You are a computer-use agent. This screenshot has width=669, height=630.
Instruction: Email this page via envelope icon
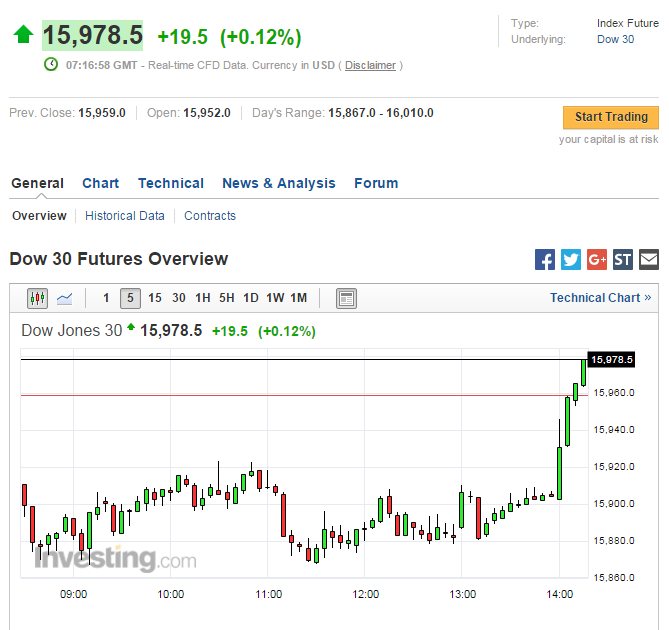point(649,259)
